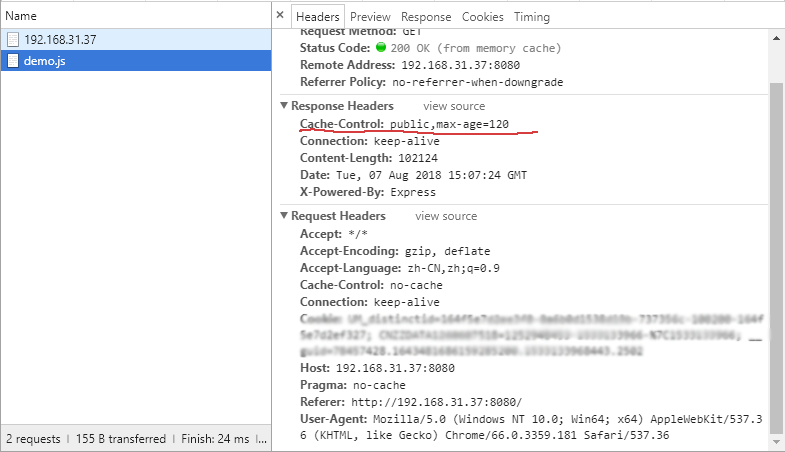Image resolution: width=785 pixels, height=452 pixels.
Task: Switch to the Preview tab
Action: coord(370,17)
